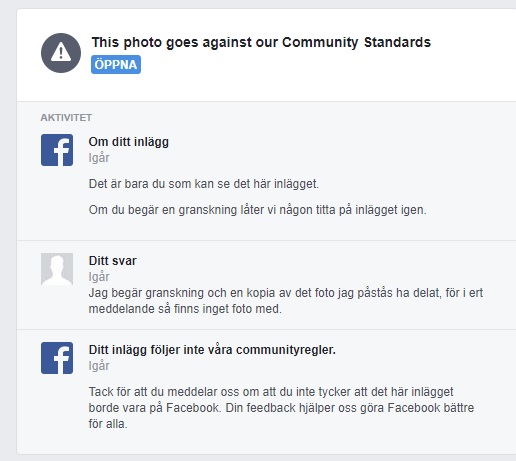Screen dimensions: 516x461
Task: Click text about begär en granskning
Action: tap(257, 210)
